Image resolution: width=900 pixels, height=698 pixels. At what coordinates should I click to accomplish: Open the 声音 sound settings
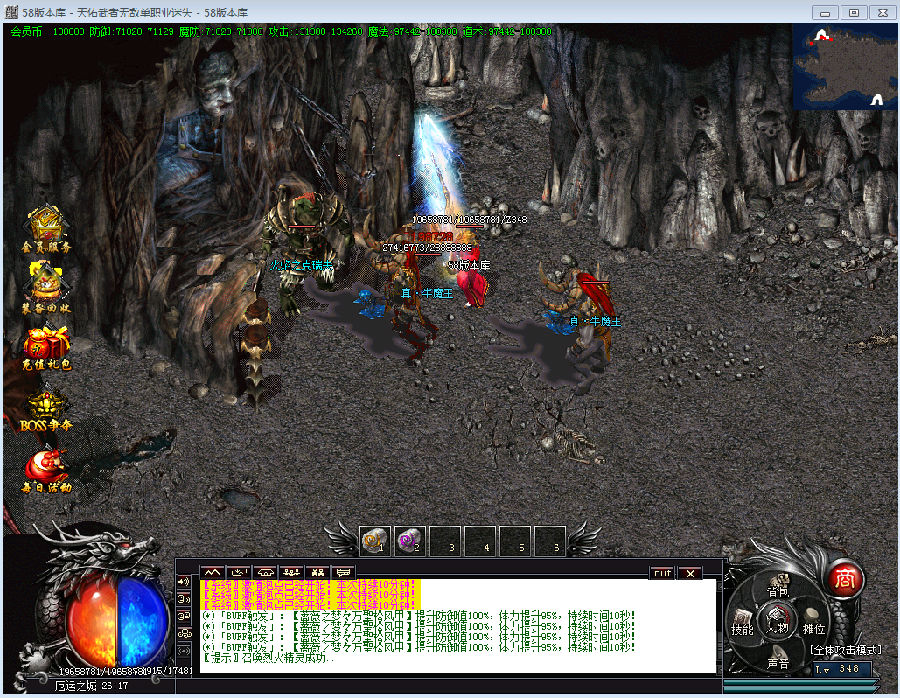pos(778,659)
